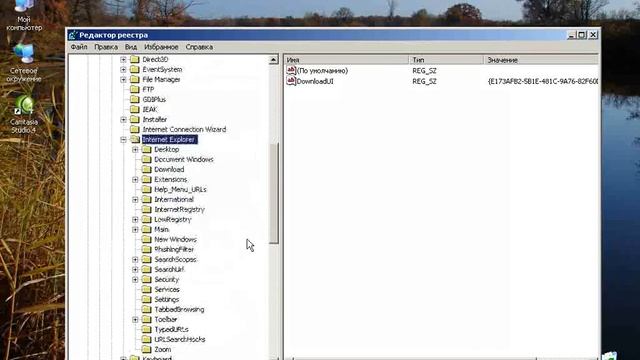Click the URLSearchHooks folder icon
640x360 pixels.
pyautogui.click(x=147, y=339)
